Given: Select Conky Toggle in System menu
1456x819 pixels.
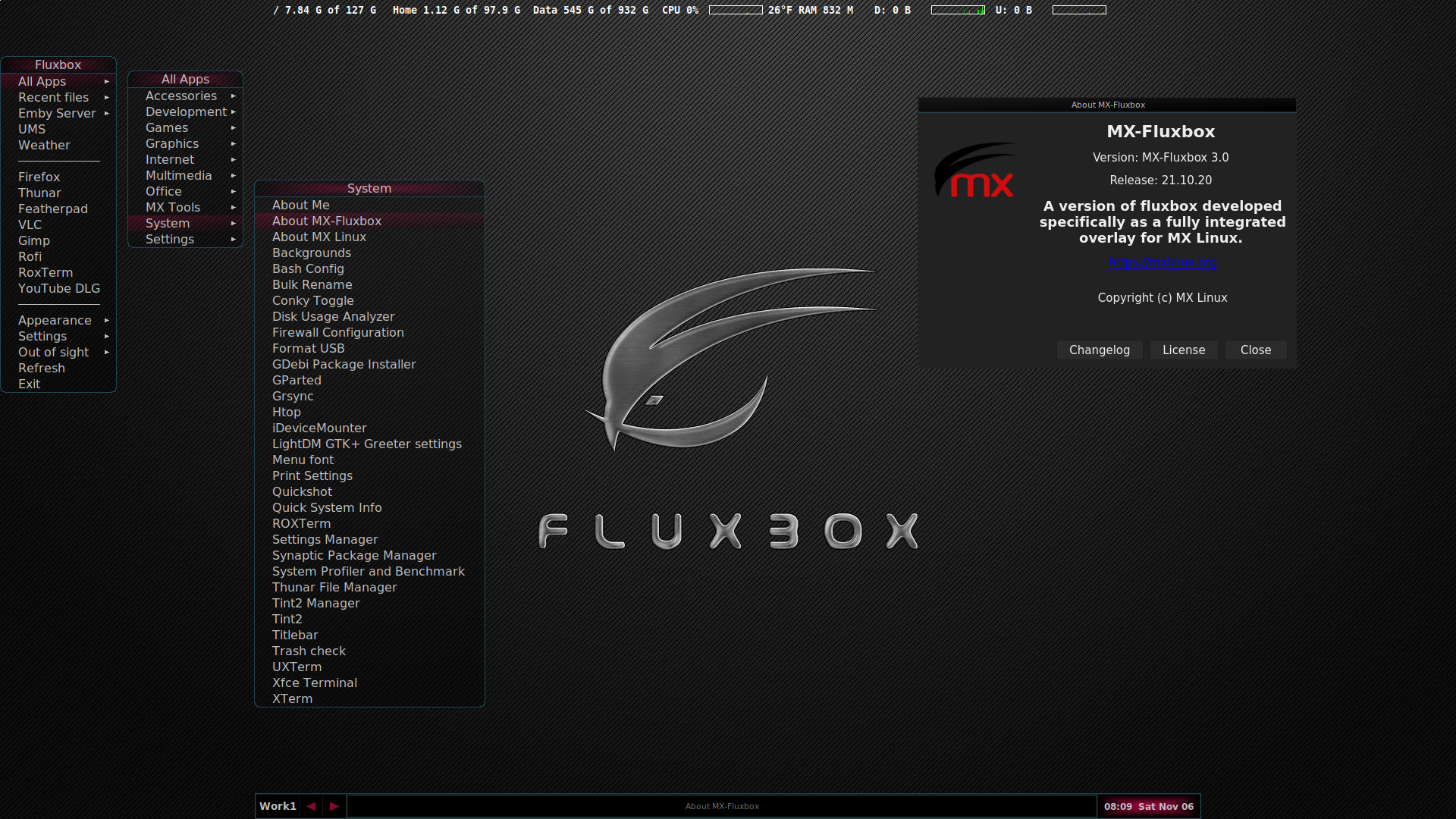Looking at the screenshot, I should (312, 300).
